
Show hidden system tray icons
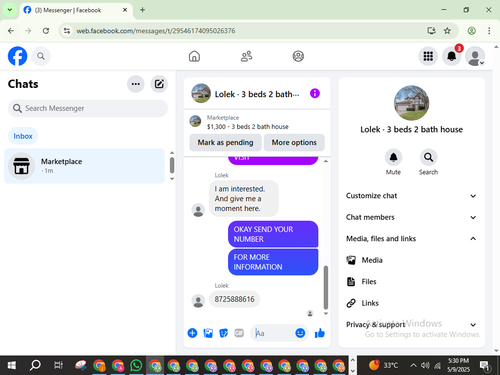pyautogui.click(x=413, y=365)
